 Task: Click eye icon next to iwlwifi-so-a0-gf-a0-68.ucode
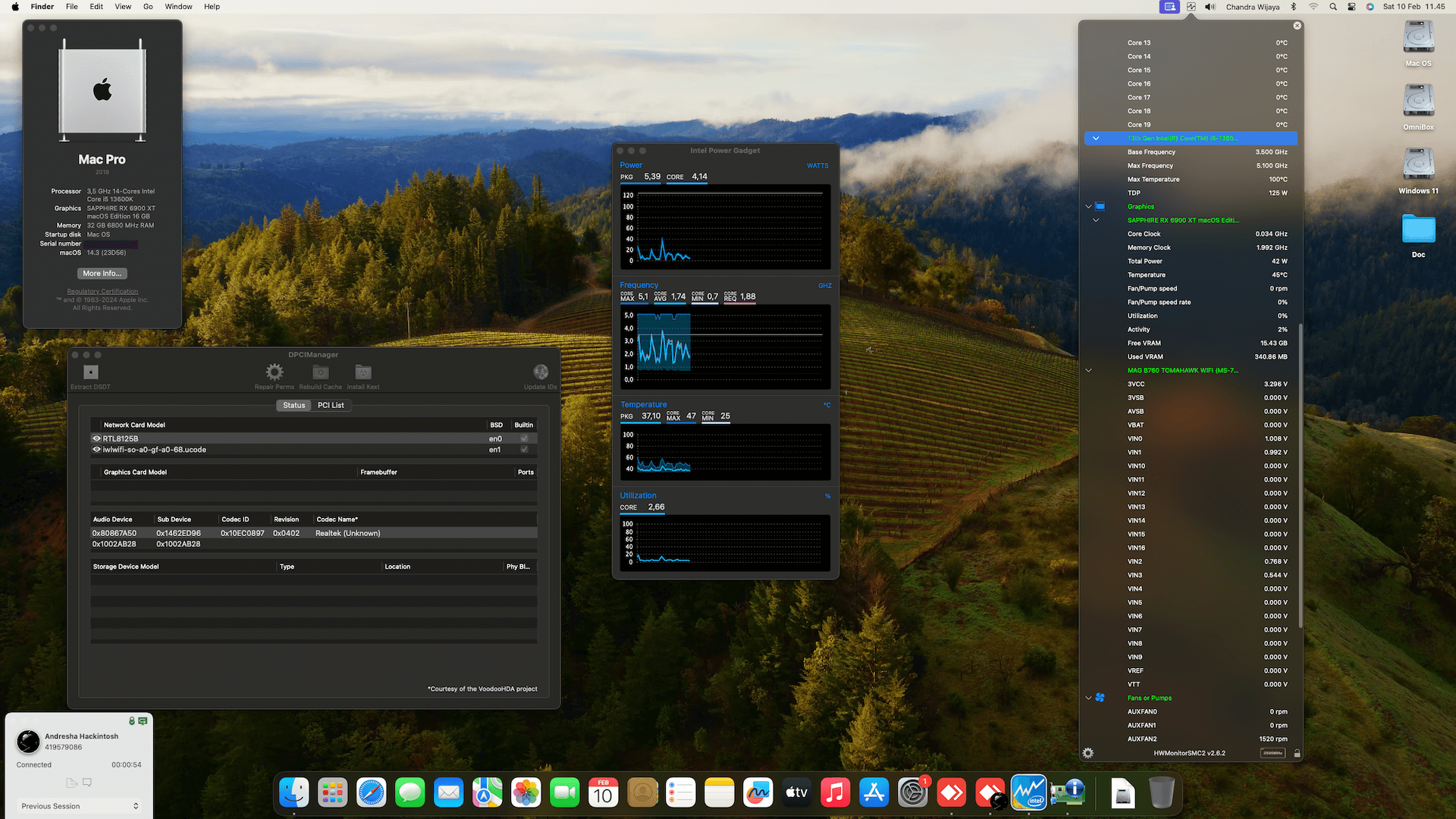pyautogui.click(x=96, y=450)
